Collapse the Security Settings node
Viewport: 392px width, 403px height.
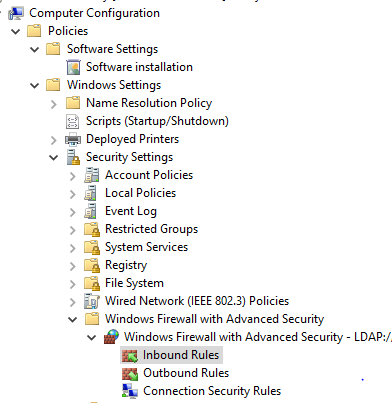[x=54, y=158]
